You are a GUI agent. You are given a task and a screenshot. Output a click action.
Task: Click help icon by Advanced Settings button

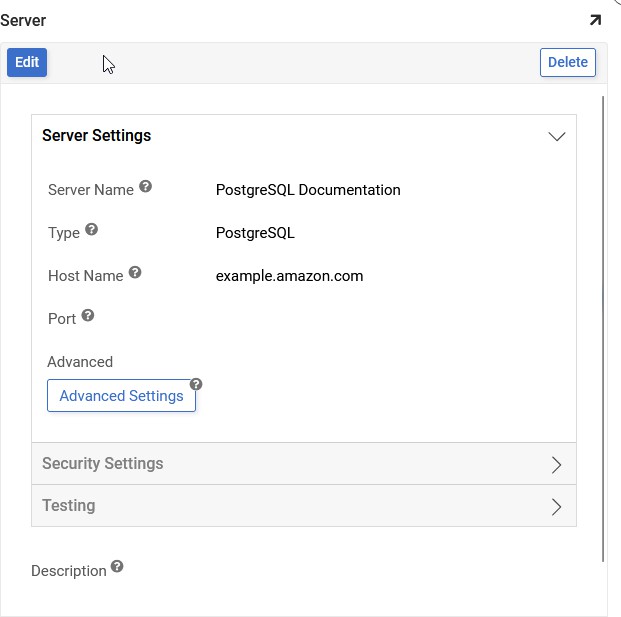196,384
